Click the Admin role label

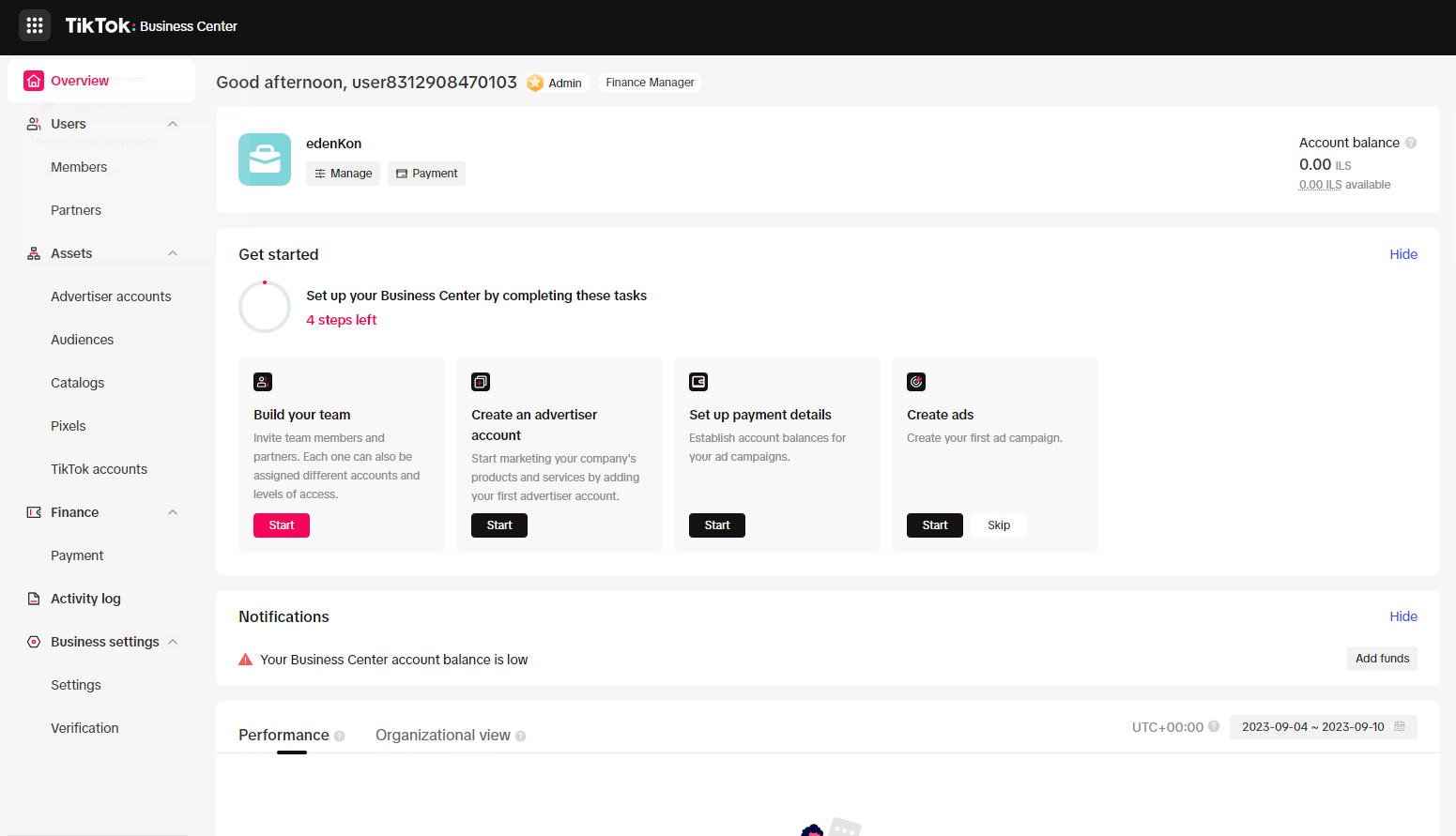tap(565, 84)
